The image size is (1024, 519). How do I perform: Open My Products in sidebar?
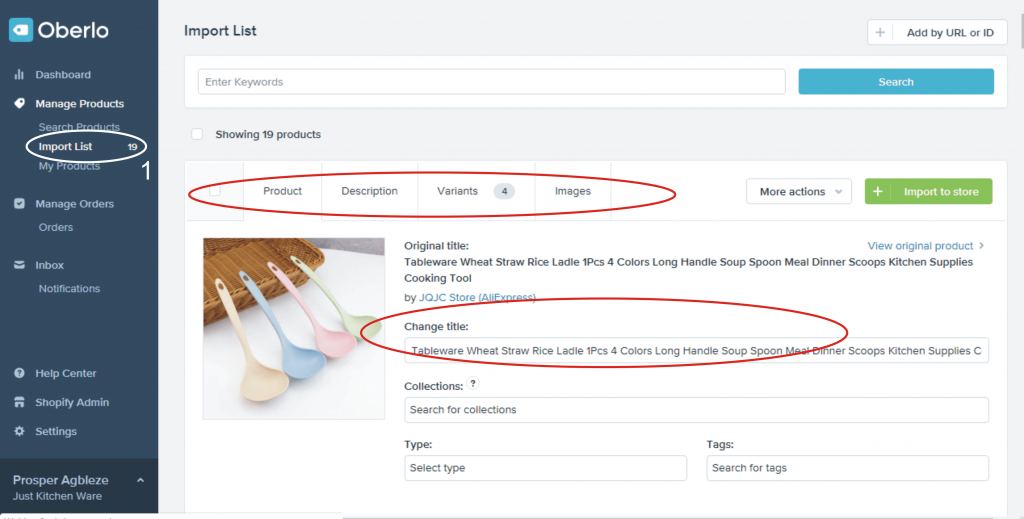(x=69, y=166)
